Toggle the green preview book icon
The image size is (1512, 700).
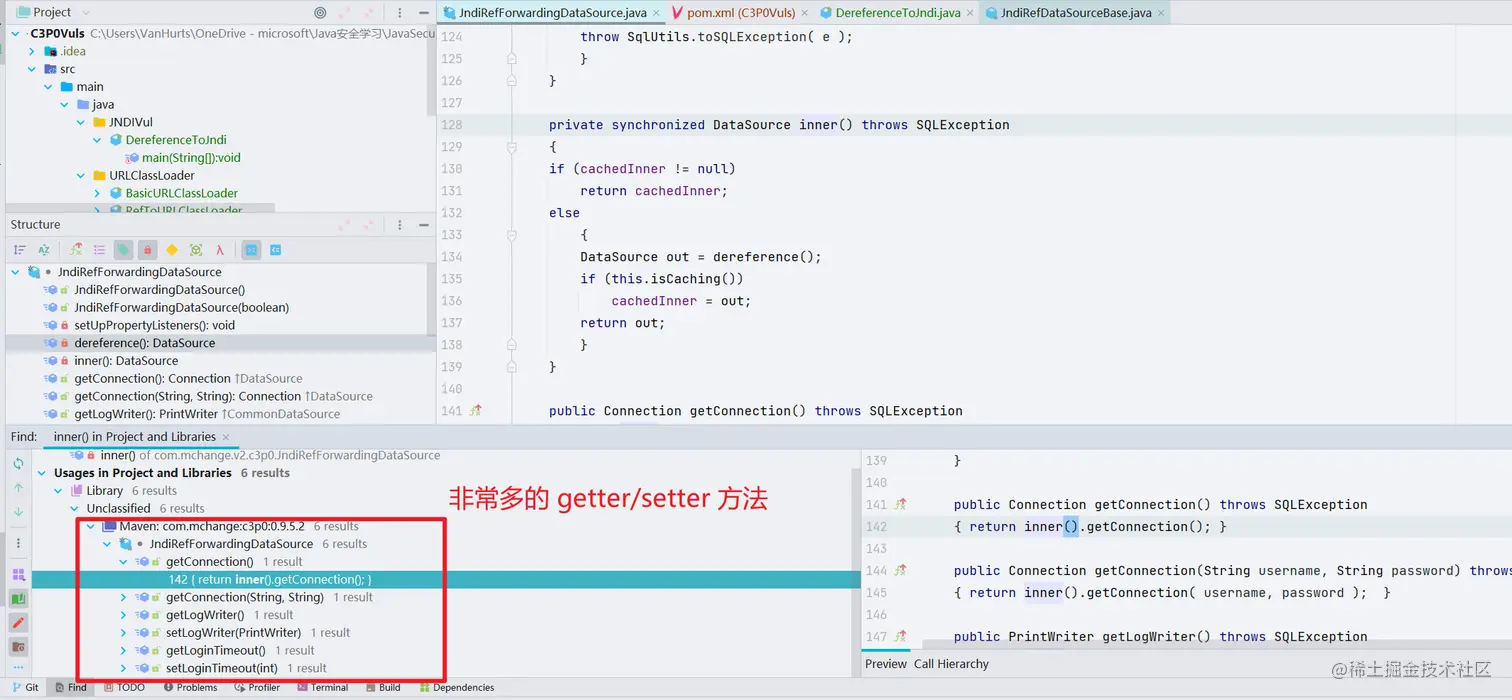[18, 599]
